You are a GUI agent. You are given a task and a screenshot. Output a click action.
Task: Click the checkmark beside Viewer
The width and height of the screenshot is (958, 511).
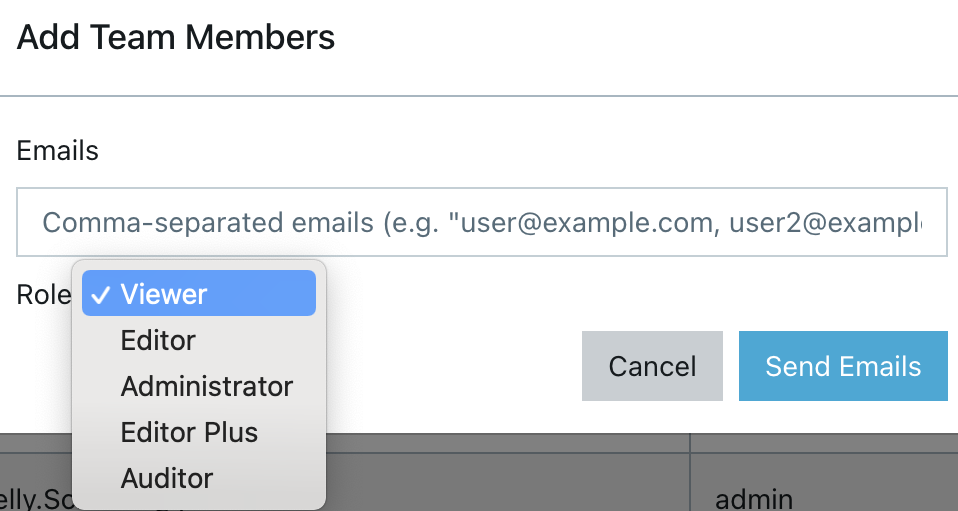(100, 294)
